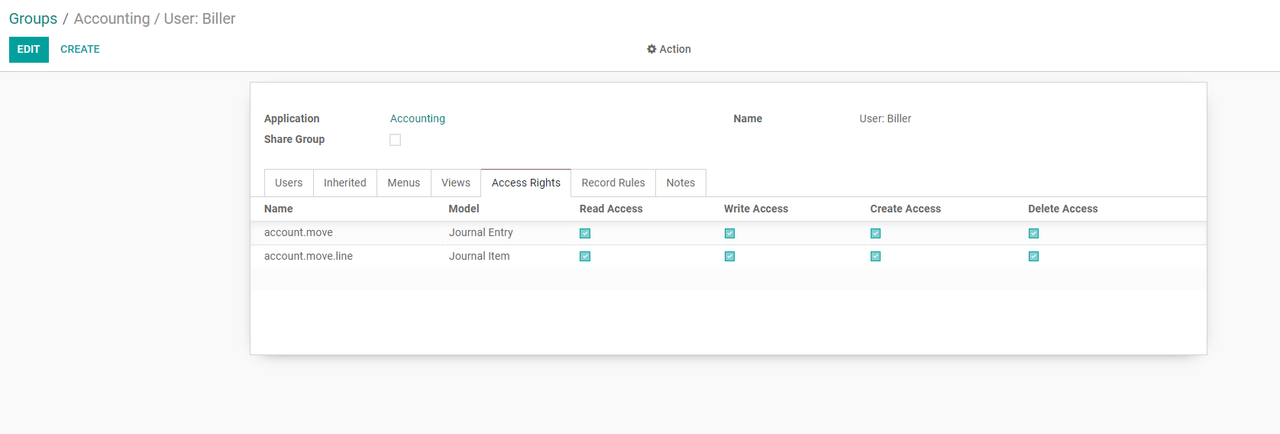The width and height of the screenshot is (1280, 434).
Task: Open the Views tab
Action: [x=456, y=183]
